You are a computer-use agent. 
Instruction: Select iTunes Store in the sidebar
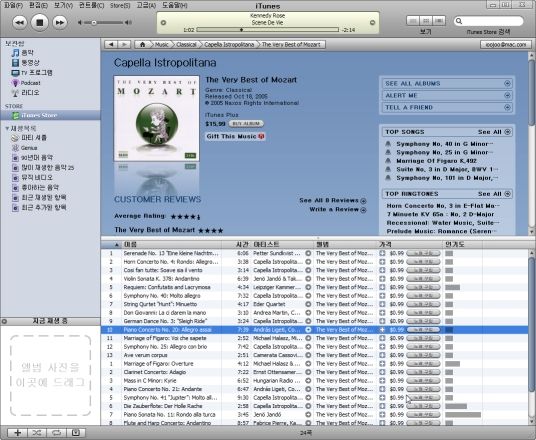50,115
